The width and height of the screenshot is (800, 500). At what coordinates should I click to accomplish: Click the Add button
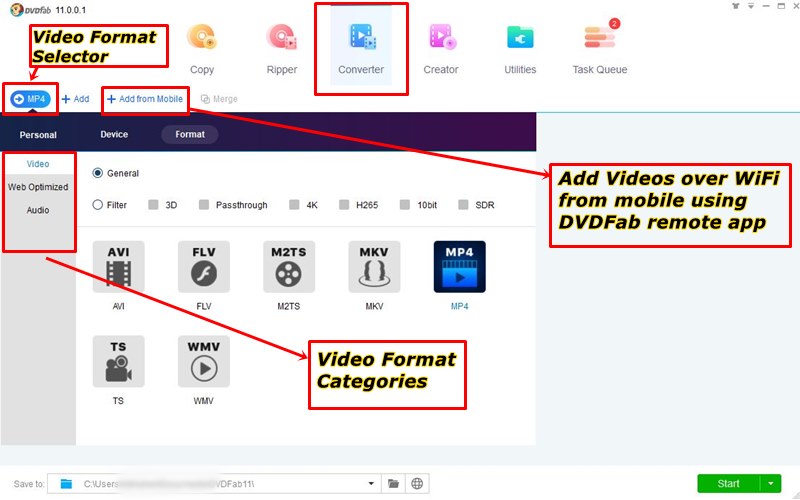[x=76, y=99]
